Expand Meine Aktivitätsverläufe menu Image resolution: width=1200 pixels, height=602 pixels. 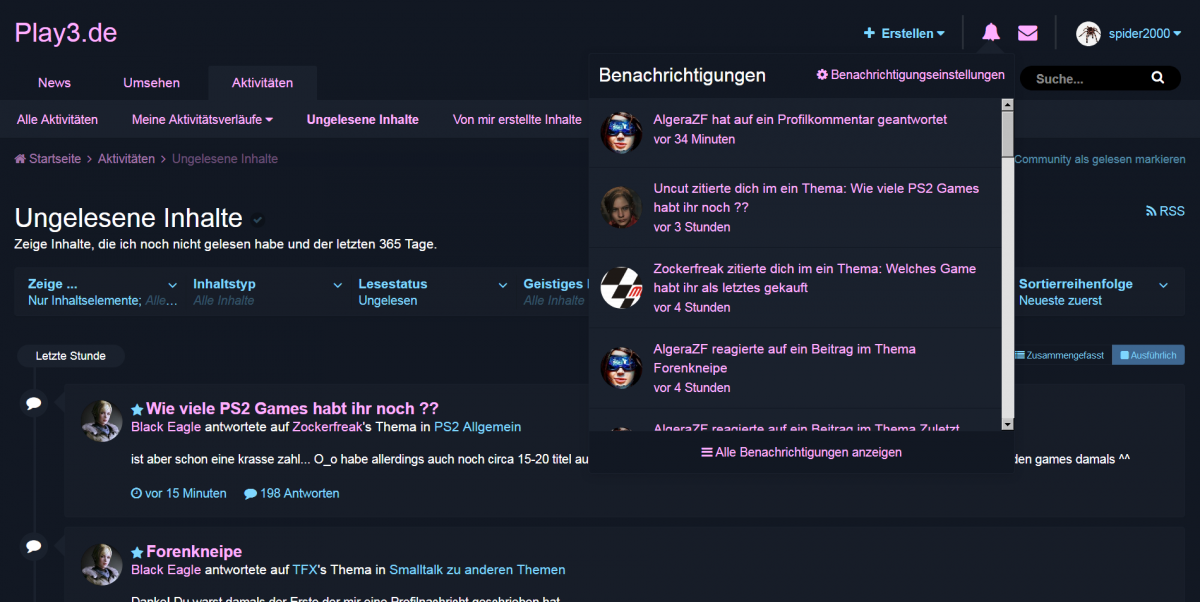point(202,119)
